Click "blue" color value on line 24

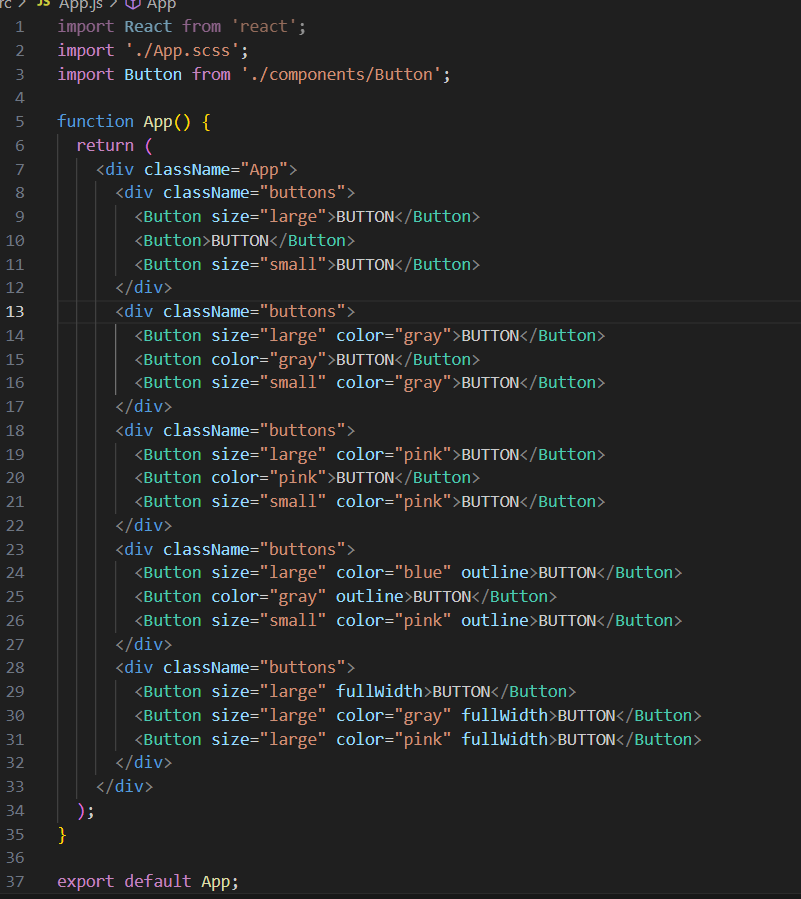[x=423, y=573]
